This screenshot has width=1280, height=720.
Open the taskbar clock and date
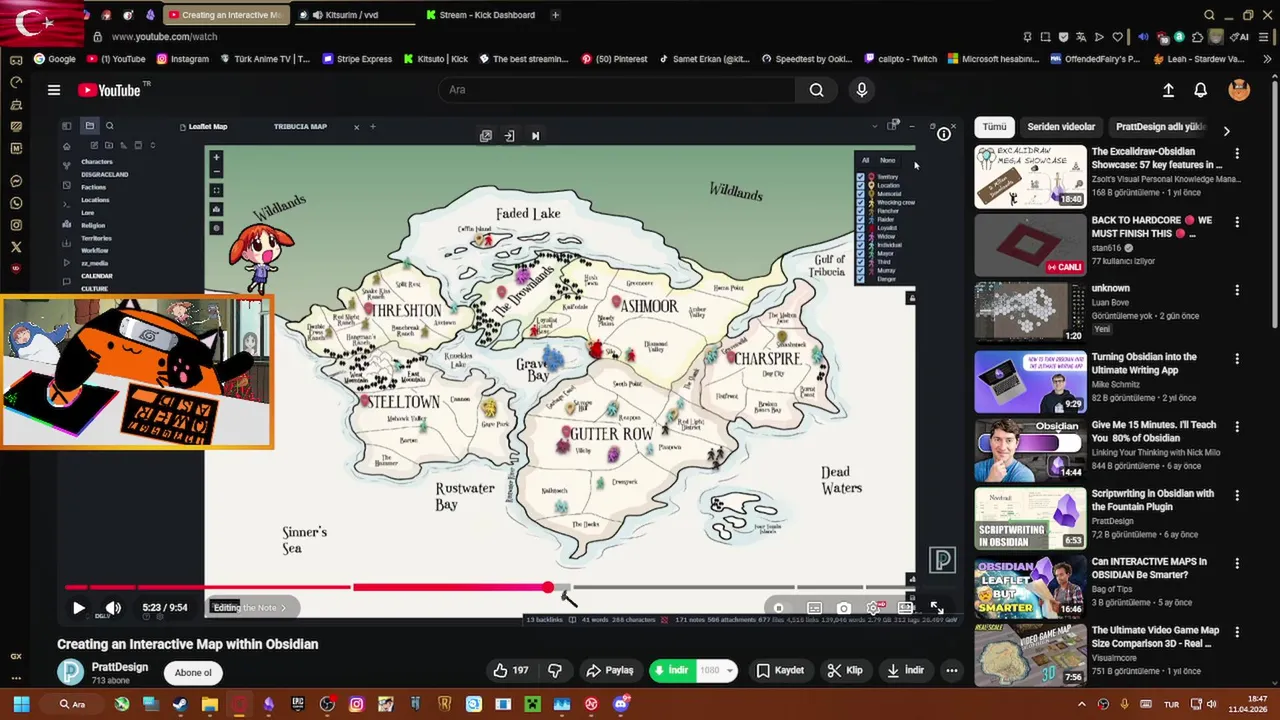(1249, 704)
